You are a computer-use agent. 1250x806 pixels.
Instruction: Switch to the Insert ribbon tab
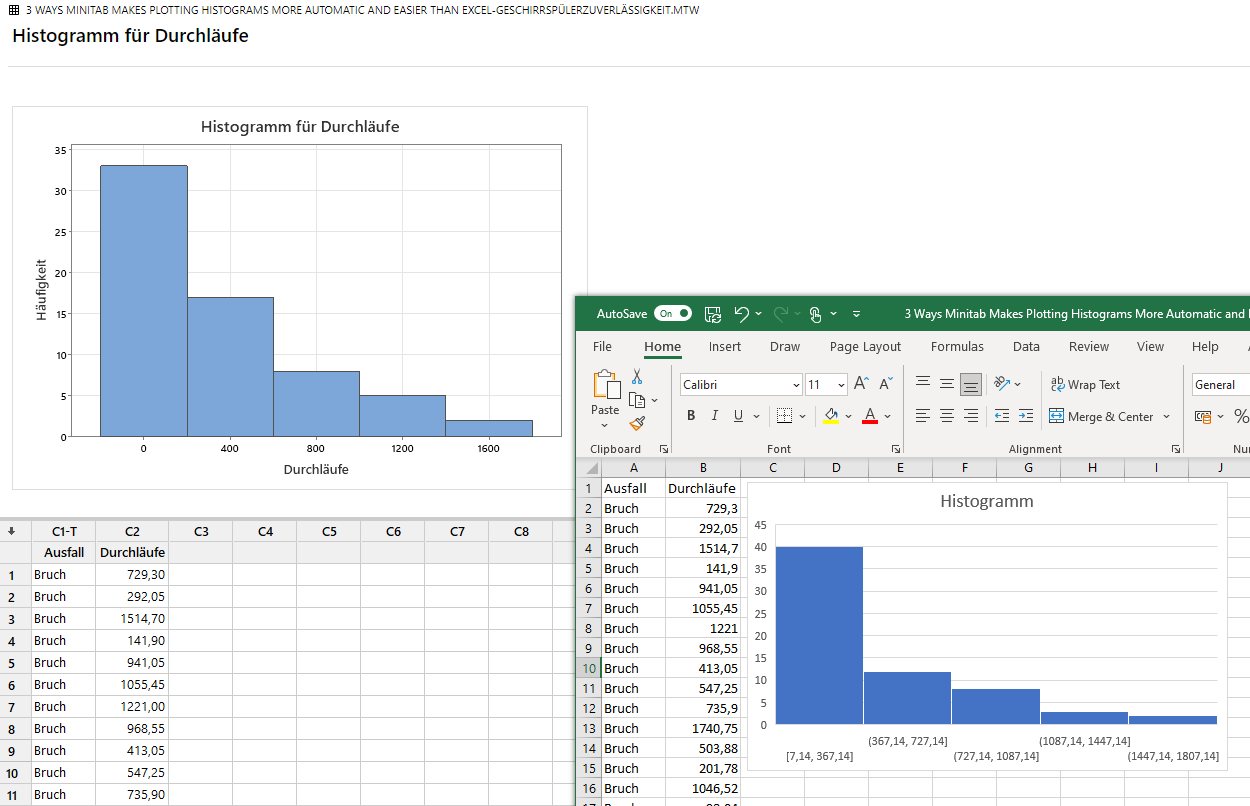tap(725, 346)
